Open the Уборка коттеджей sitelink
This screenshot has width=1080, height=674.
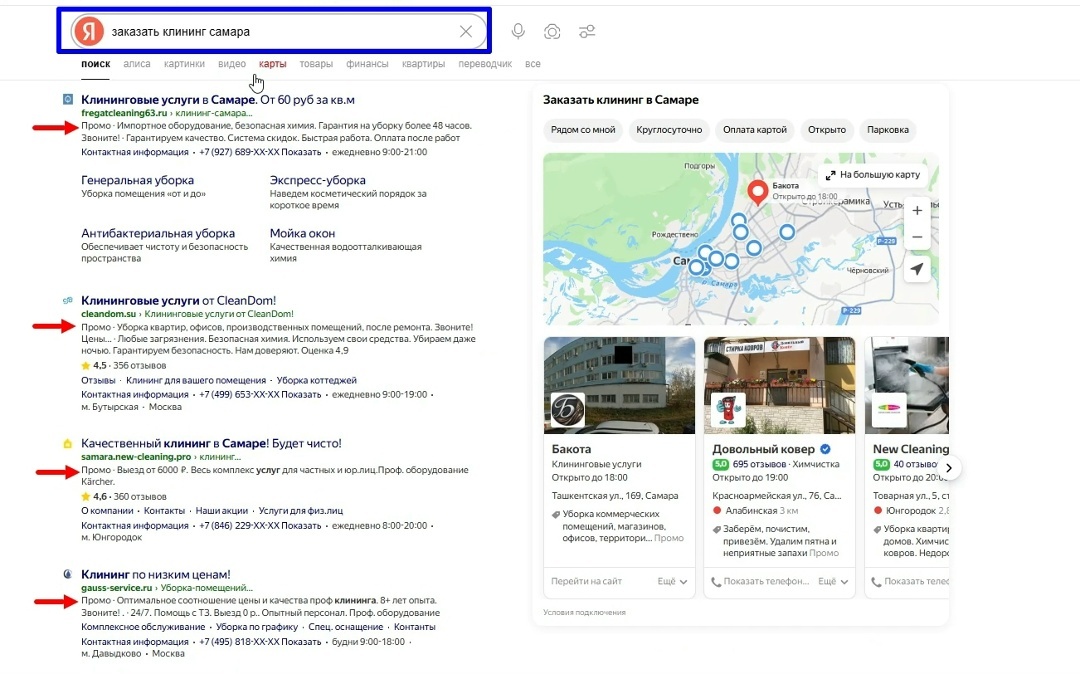316,380
